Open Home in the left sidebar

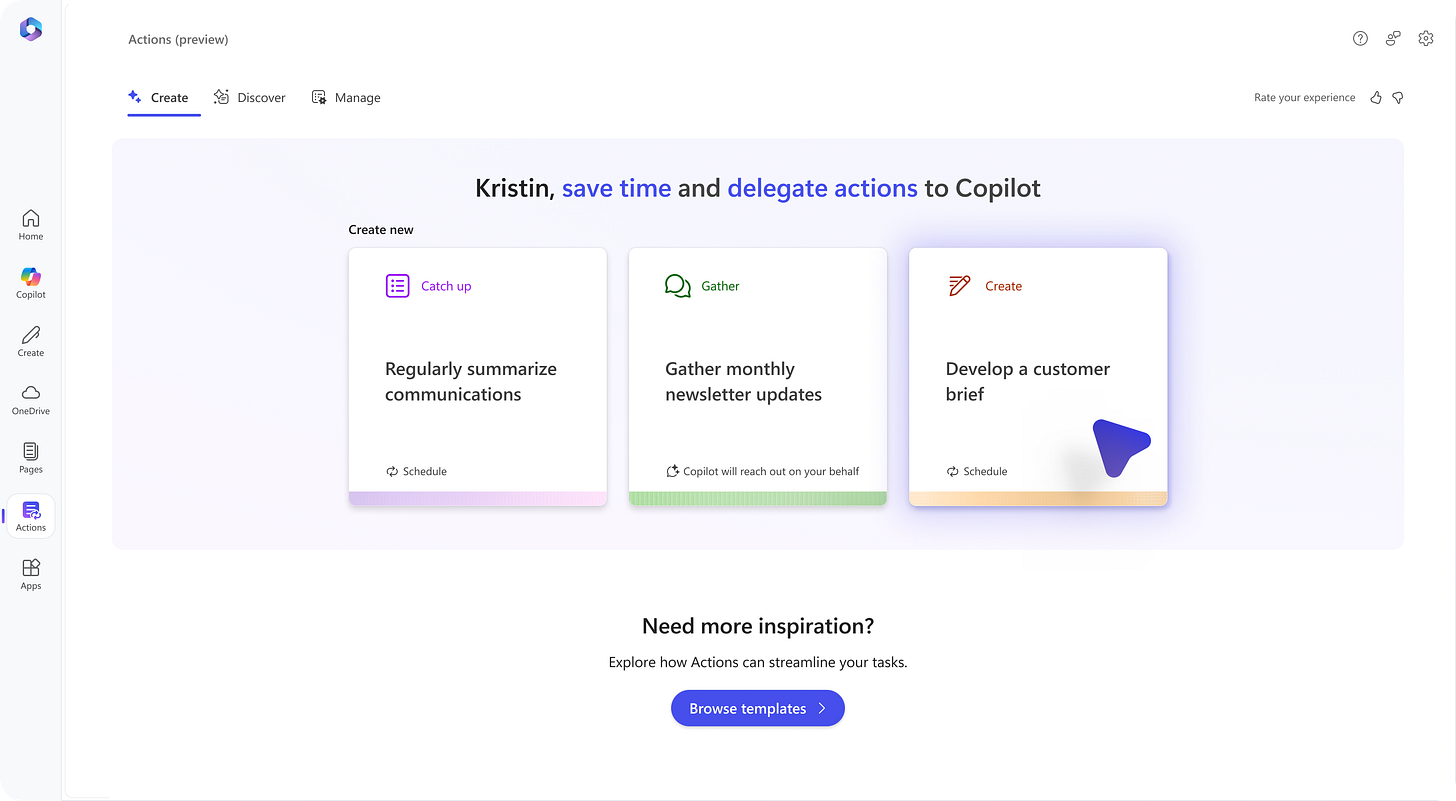pos(31,225)
